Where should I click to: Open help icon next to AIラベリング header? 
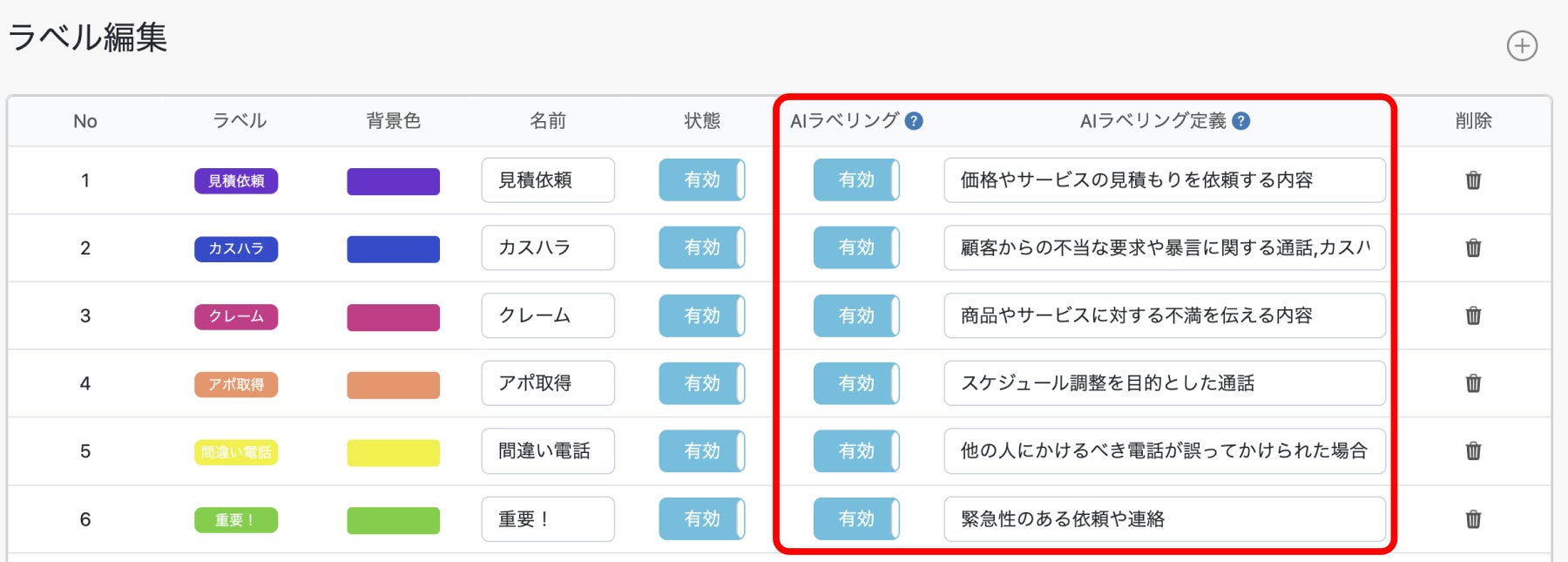[x=914, y=121]
